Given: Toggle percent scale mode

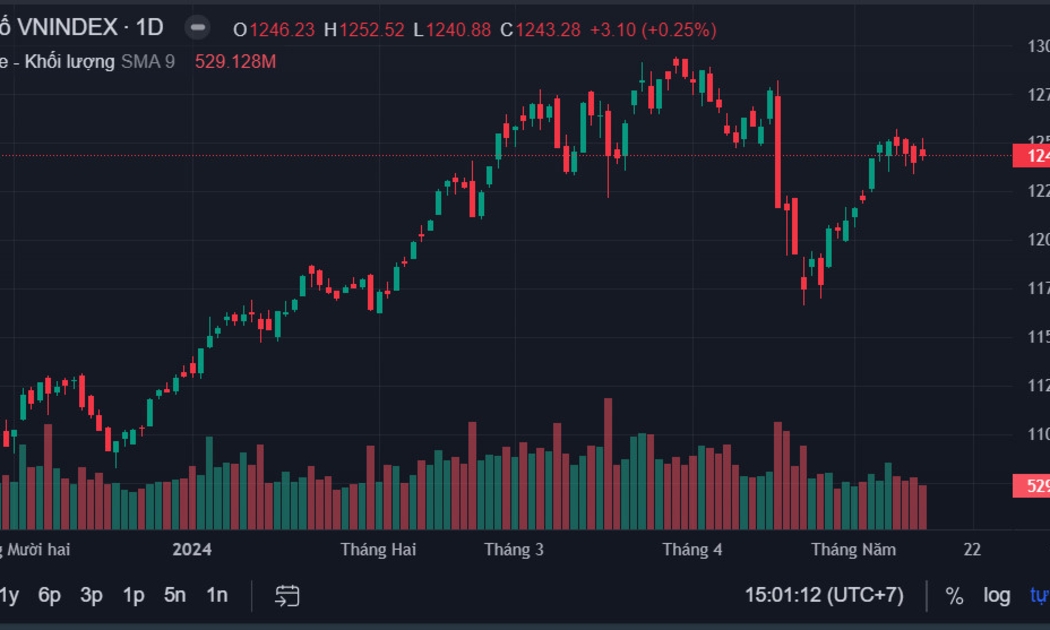Looking at the screenshot, I should click(x=954, y=596).
